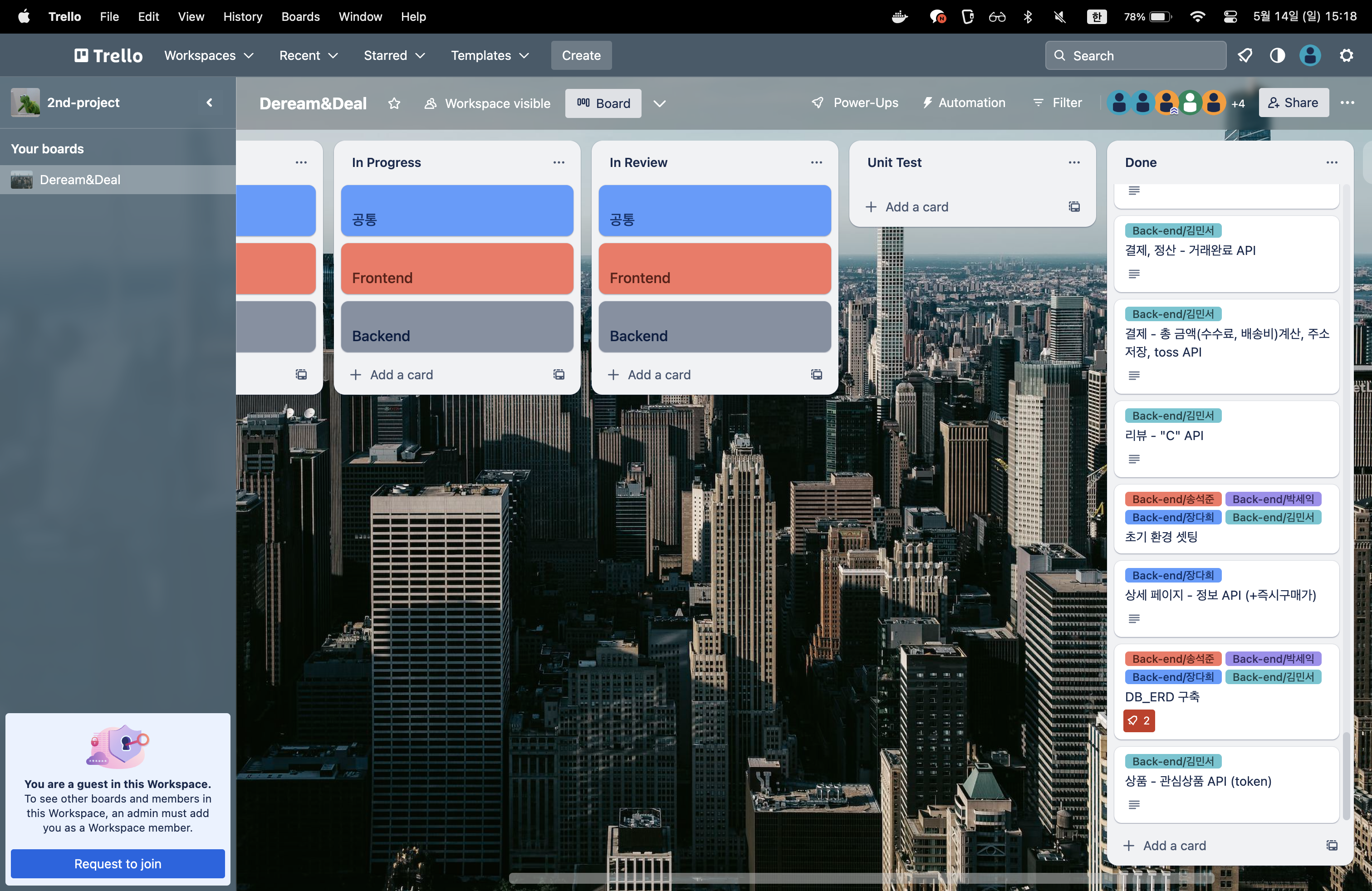Open the Boards menu in menu bar

(x=300, y=16)
